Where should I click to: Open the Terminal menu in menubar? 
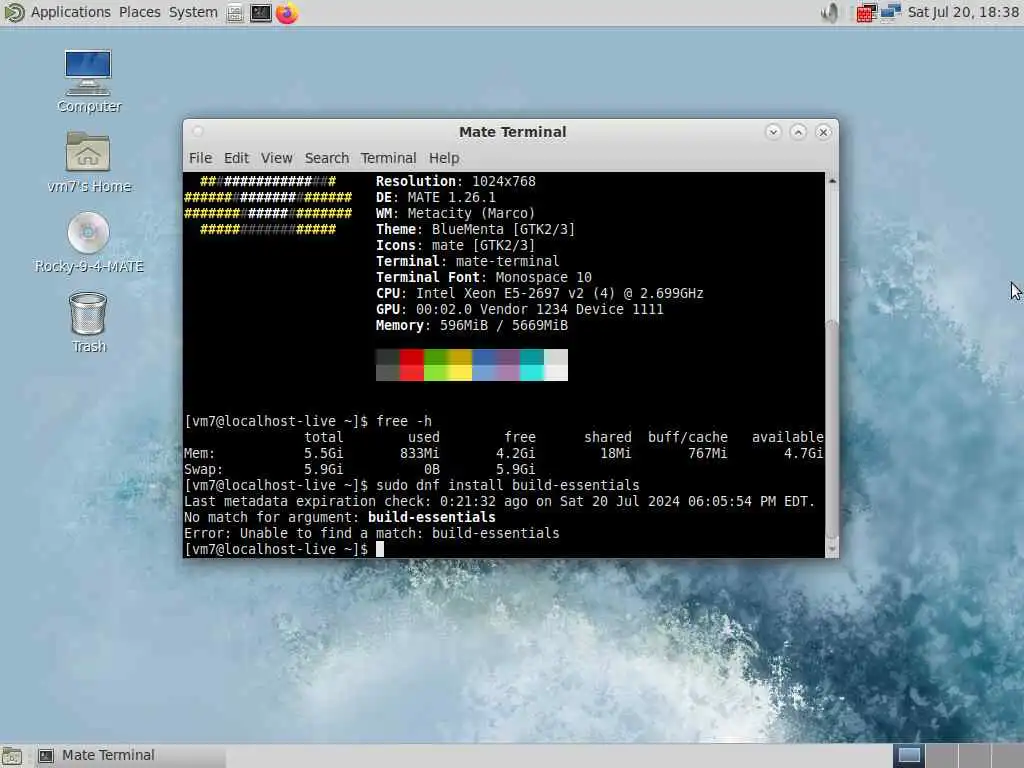(388, 158)
